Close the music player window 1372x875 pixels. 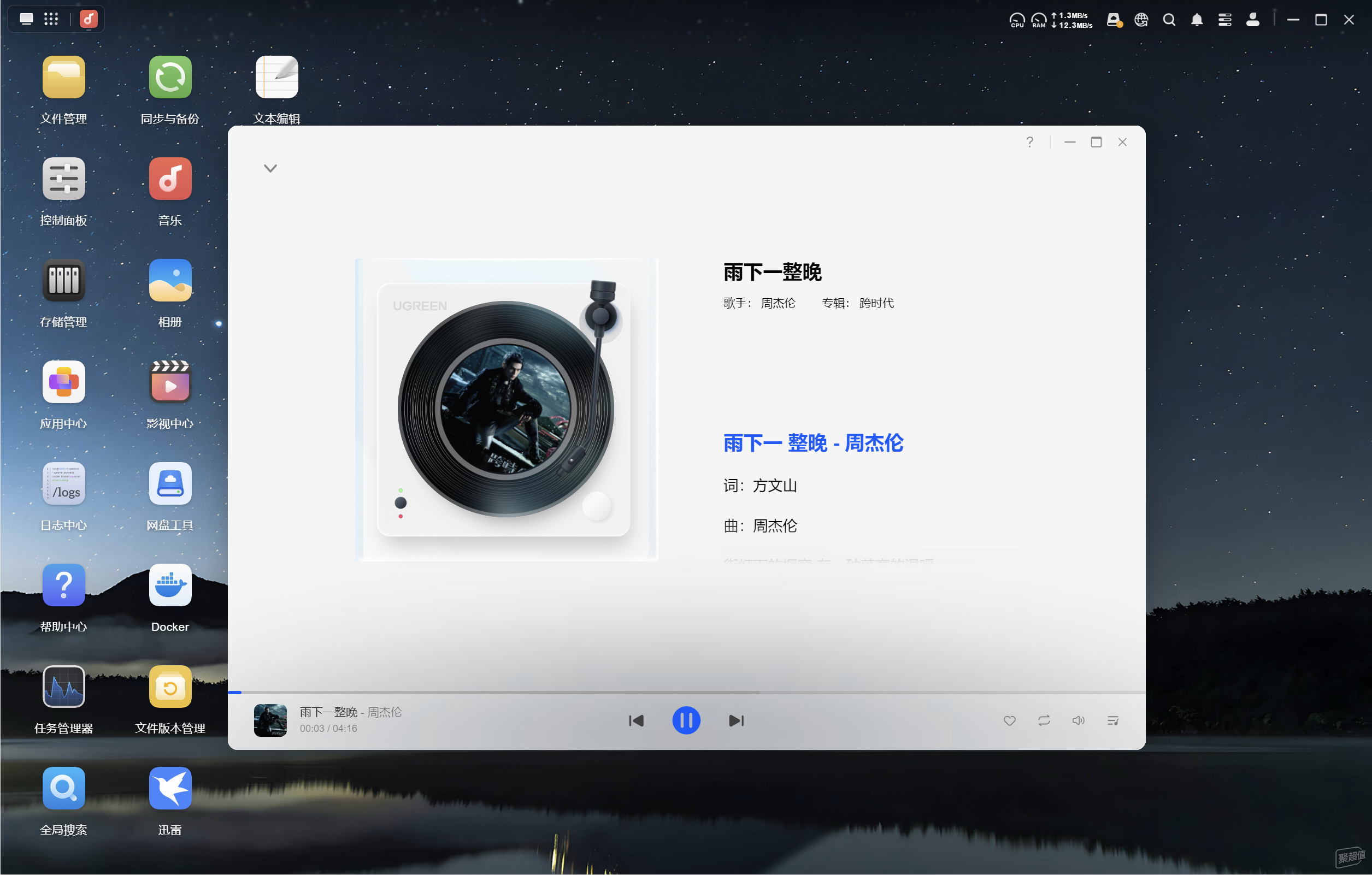(x=1122, y=142)
